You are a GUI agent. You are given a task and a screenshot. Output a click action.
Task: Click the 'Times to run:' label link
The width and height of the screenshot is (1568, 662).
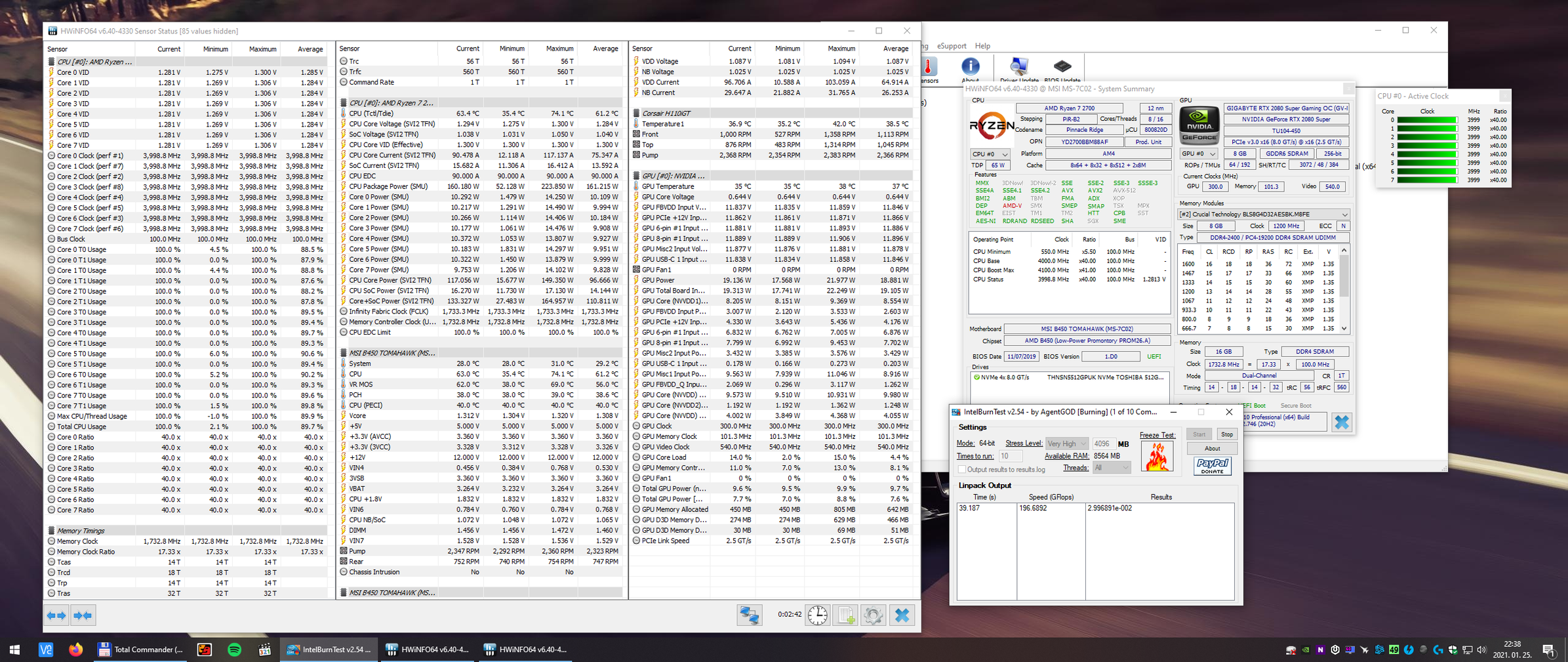[975, 456]
